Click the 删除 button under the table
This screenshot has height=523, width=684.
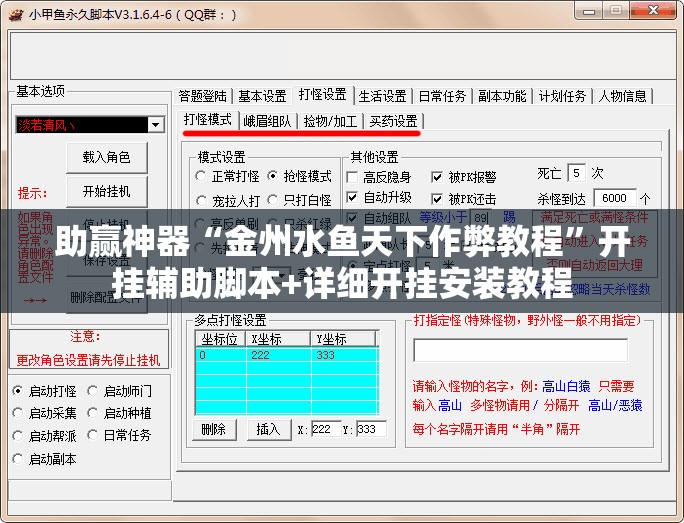(x=214, y=429)
